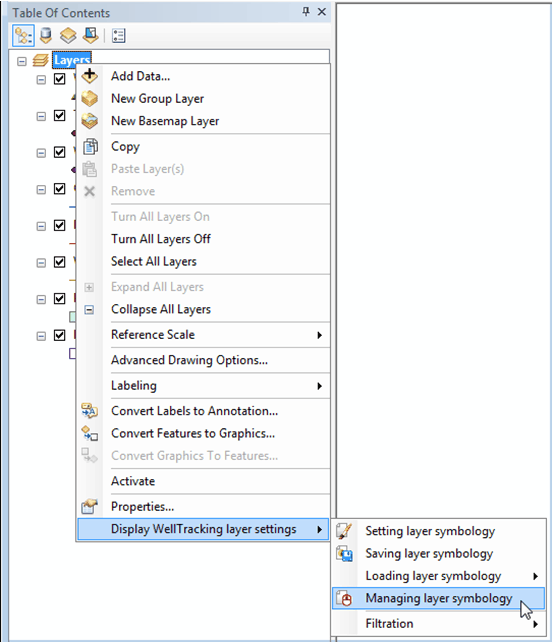
Task: Switch to List By Visibility view
Action: click(68, 36)
